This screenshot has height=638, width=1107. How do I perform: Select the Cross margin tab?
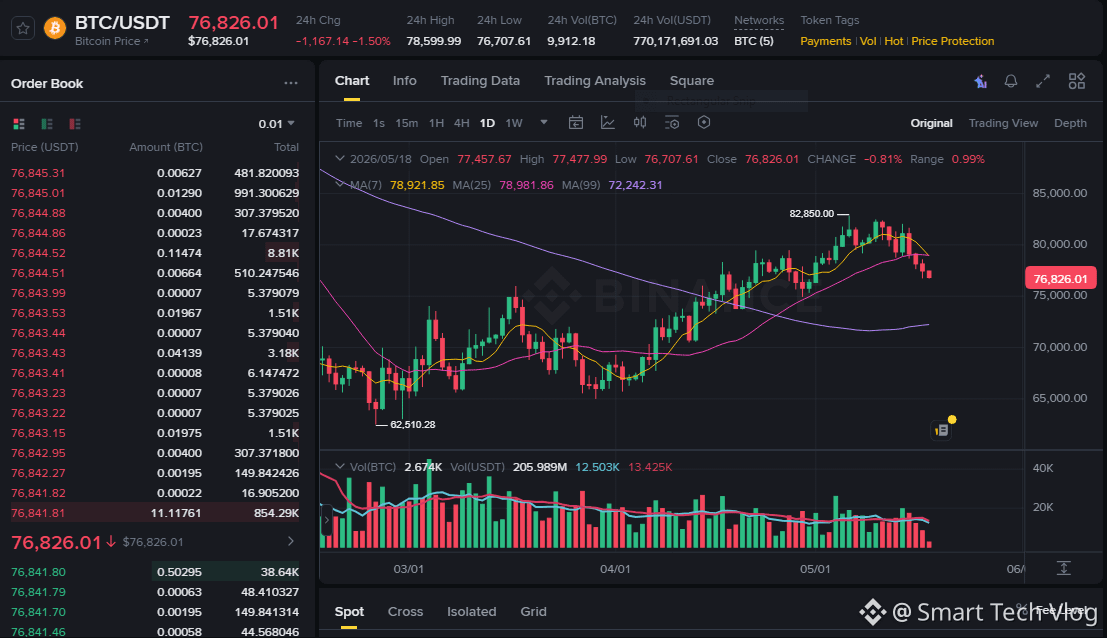(x=405, y=611)
